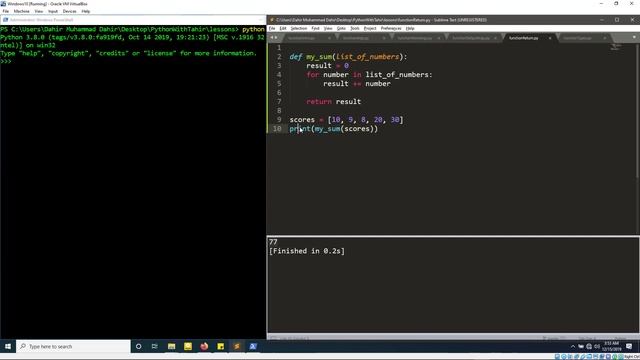Open Sublime Text Goto menu
640x360 pixels.
pyautogui.click(x=341, y=29)
